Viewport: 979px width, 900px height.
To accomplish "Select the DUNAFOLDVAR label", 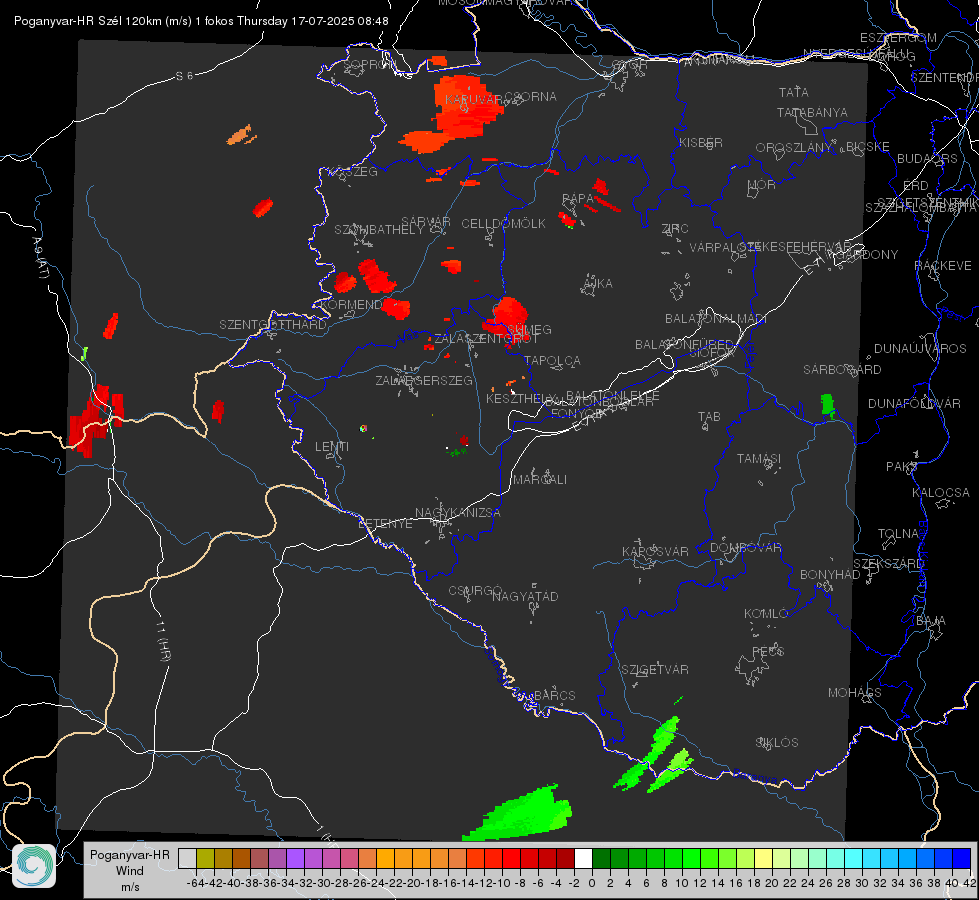I will 914,403.
